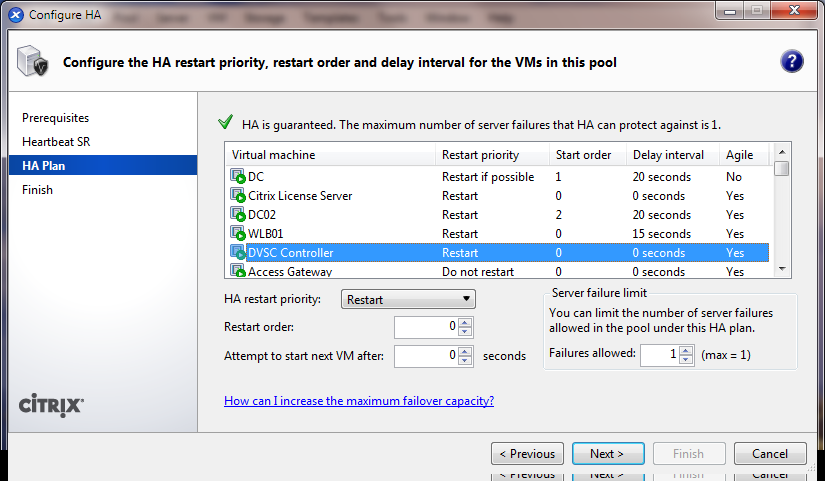Sort by the Restart priority column header
The height and width of the screenshot is (481, 825).
tap(480, 155)
